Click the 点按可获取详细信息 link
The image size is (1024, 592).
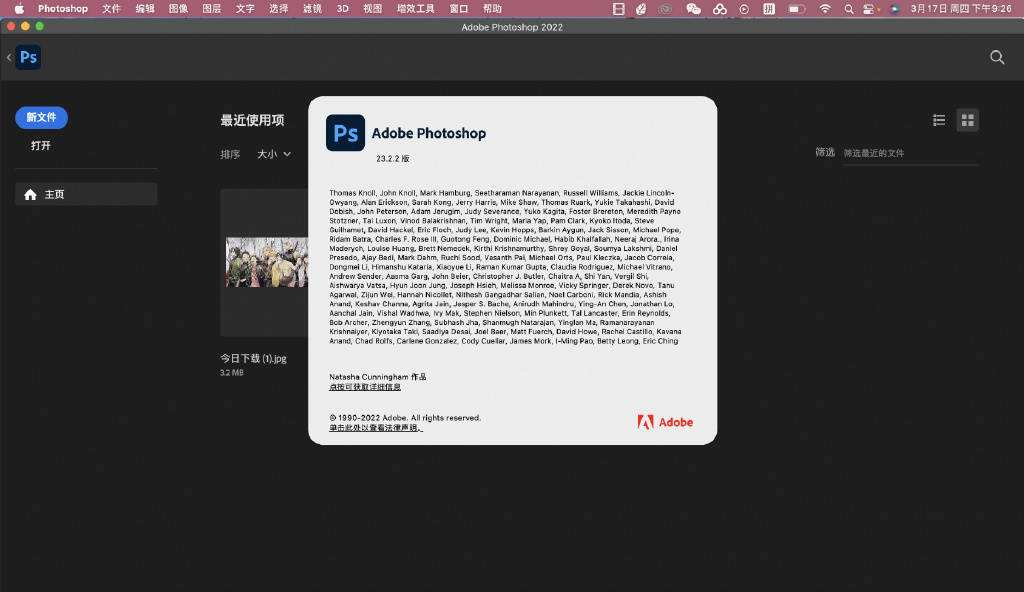pyautogui.click(x=365, y=387)
